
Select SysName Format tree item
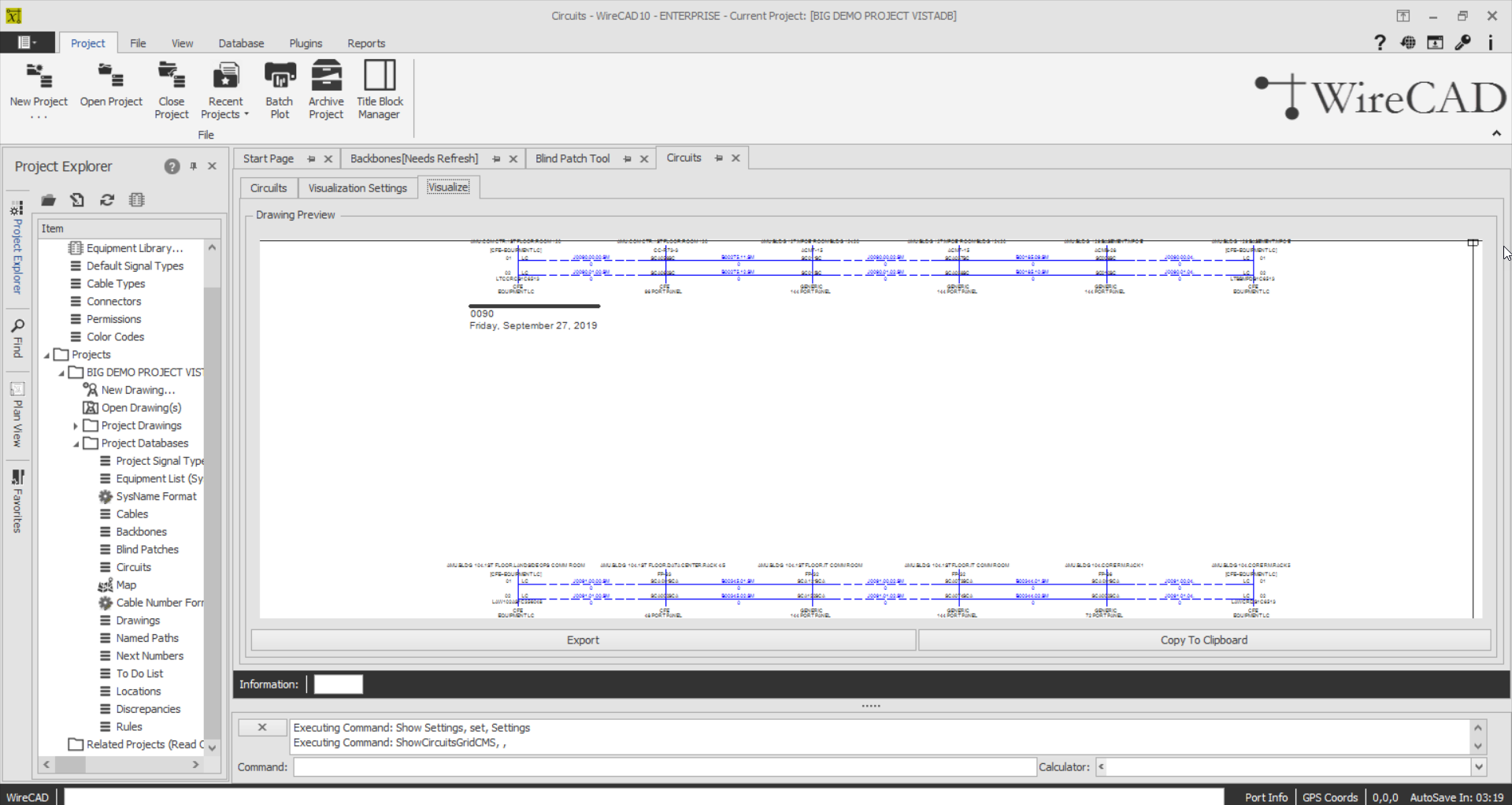coord(147,496)
